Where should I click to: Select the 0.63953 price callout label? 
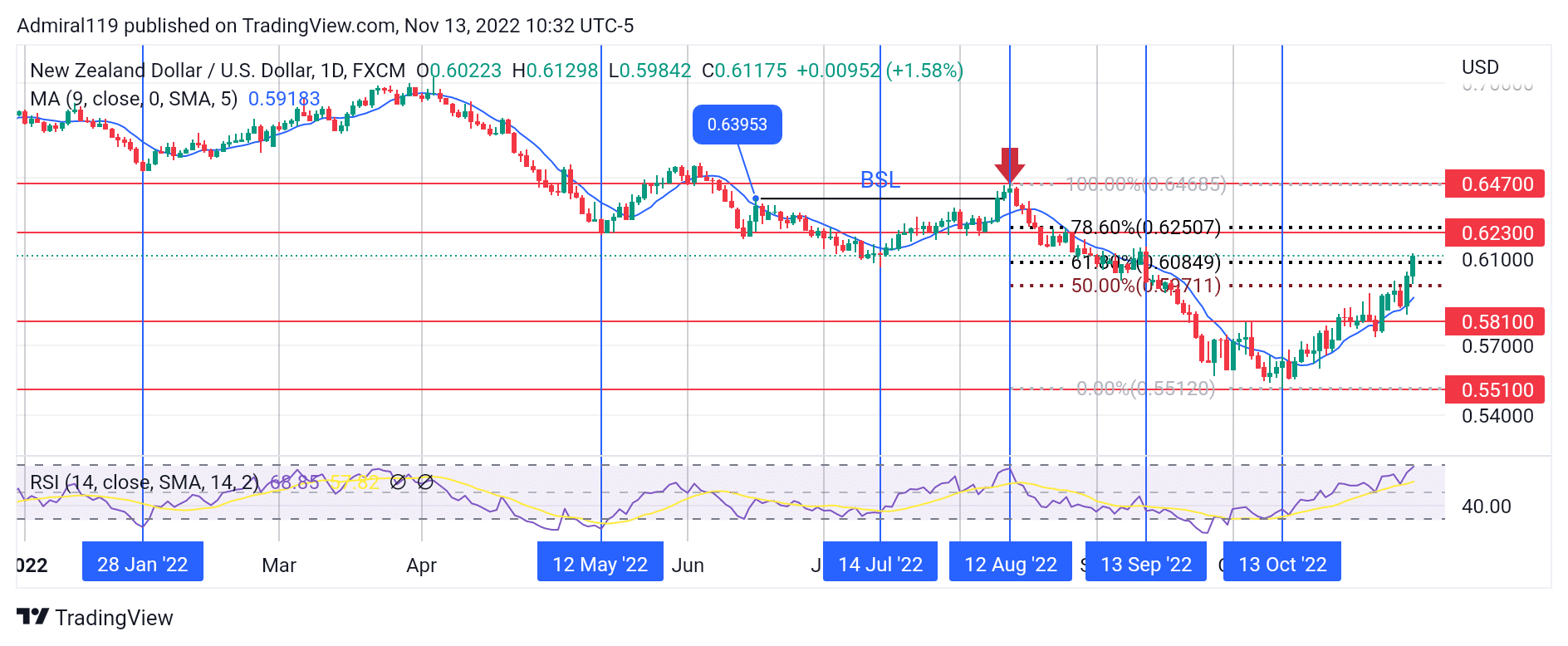coord(737,125)
